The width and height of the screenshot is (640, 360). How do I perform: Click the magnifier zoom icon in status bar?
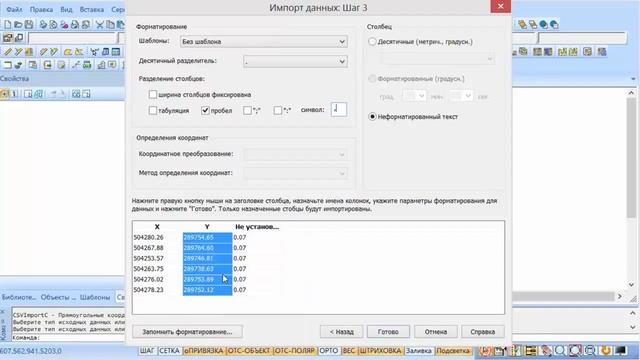pyautogui.click(x=560, y=350)
